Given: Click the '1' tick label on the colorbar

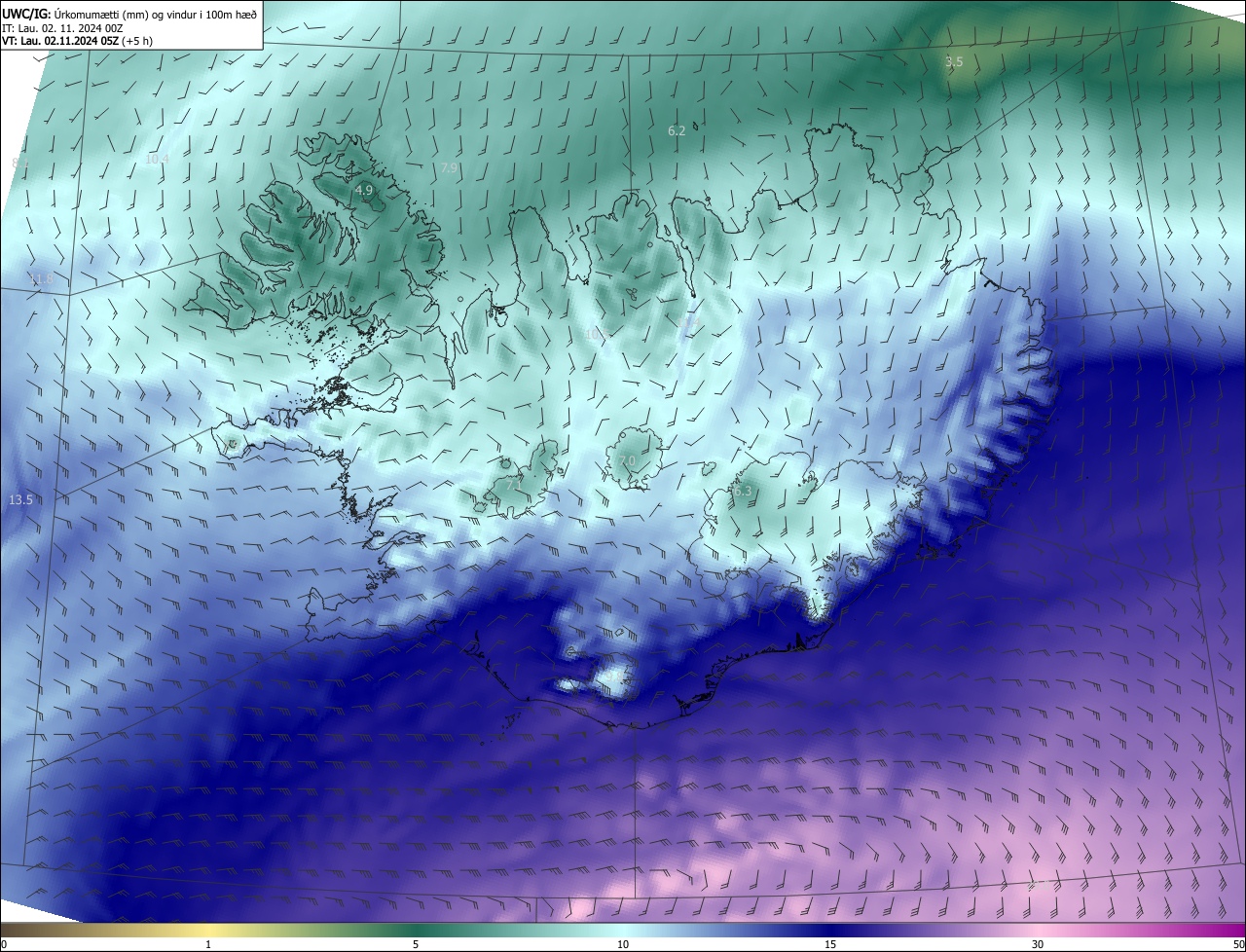Looking at the screenshot, I should (x=208, y=944).
